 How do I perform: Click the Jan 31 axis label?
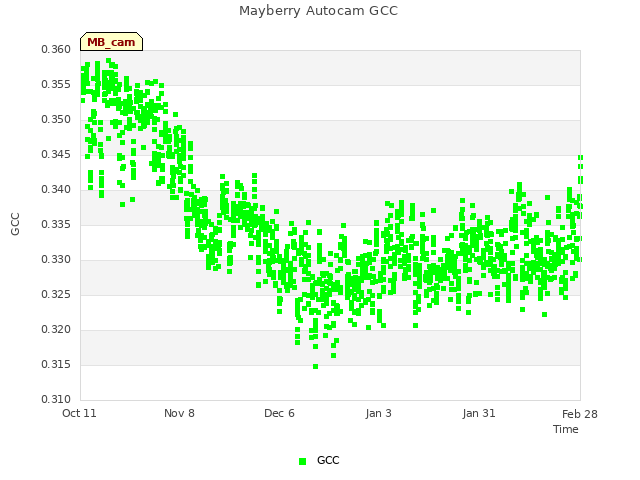pyautogui.click(x=479, y=413)
